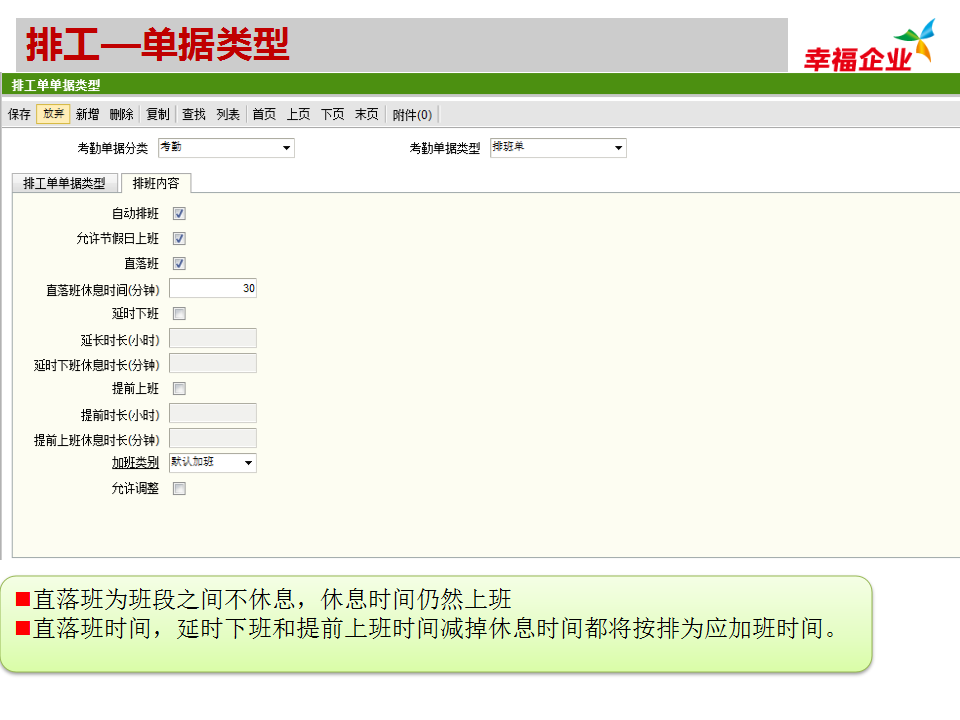Go to 首页 (first page)

click(x=264, y=115)
